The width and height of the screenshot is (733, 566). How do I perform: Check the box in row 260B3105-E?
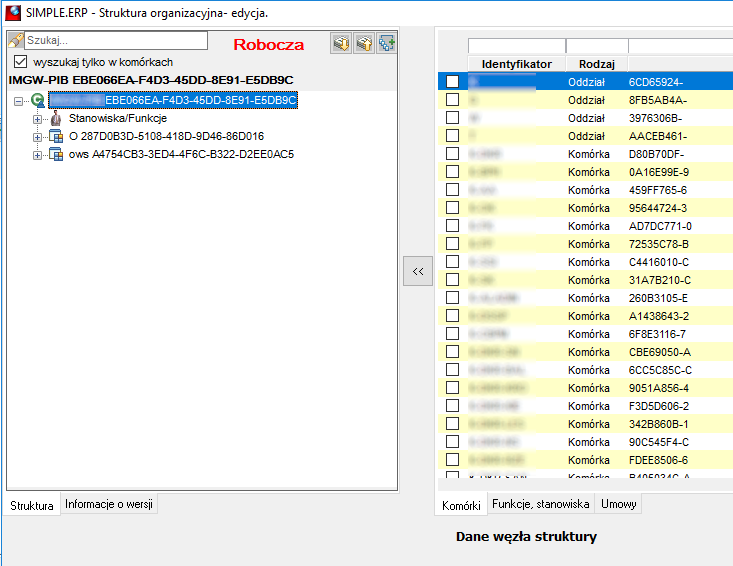pos(453,297)
